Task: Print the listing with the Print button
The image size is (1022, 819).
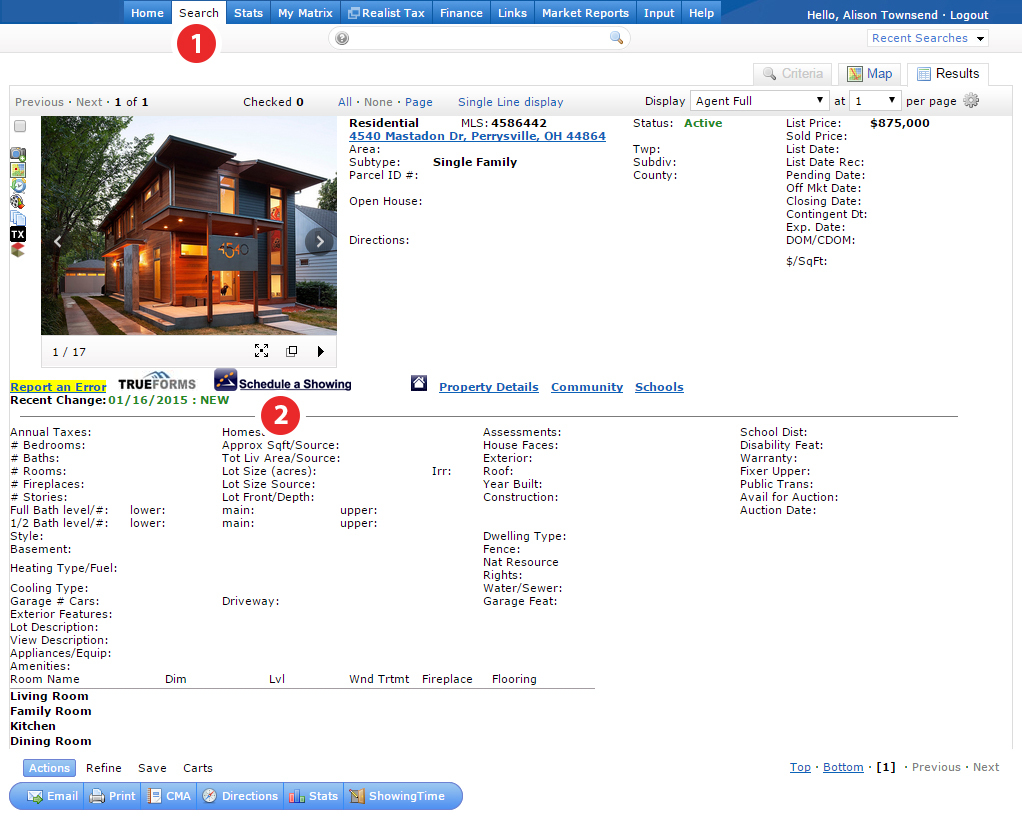Action: (113, 796)
